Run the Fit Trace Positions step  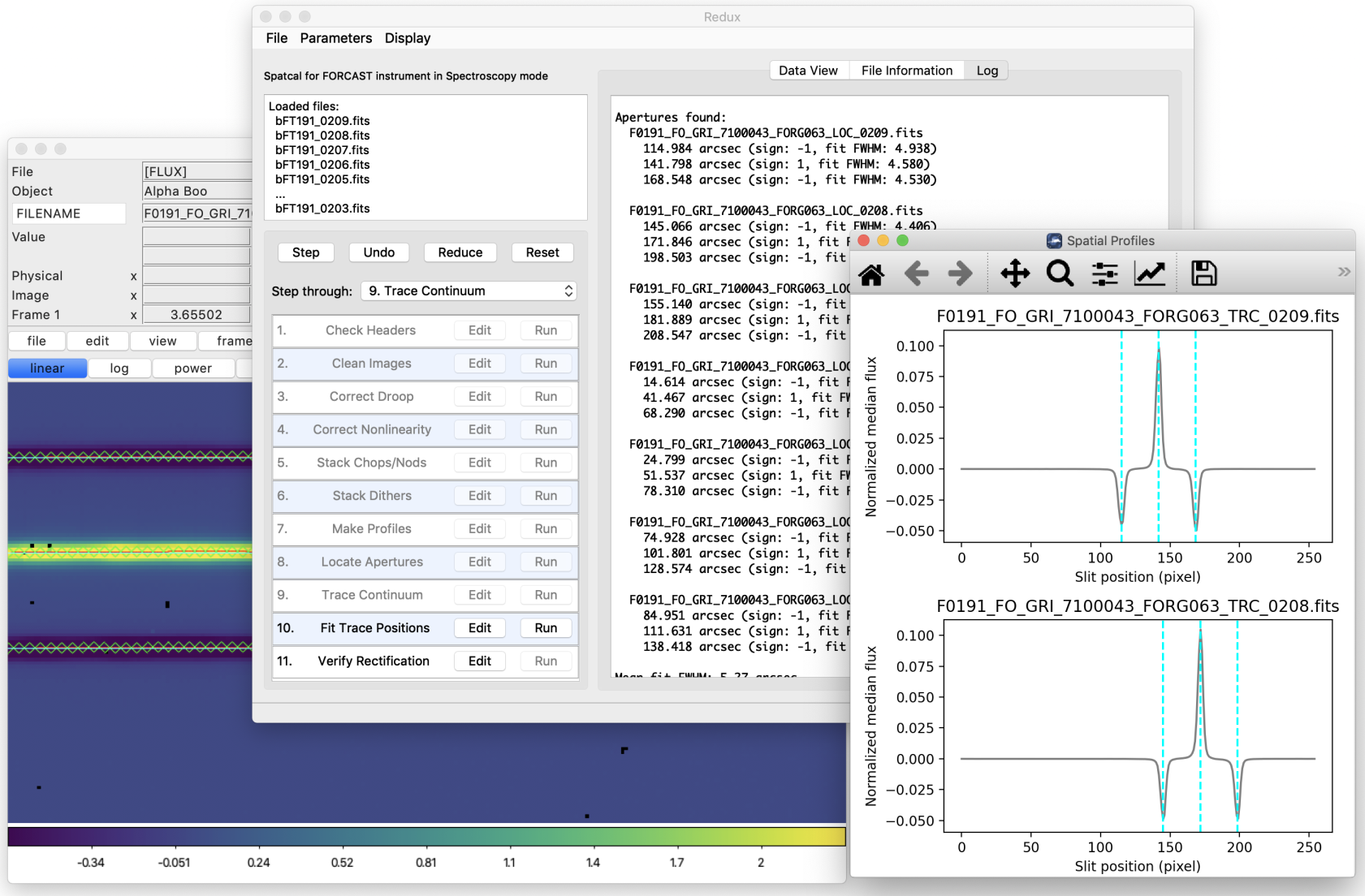coord(545,627)
